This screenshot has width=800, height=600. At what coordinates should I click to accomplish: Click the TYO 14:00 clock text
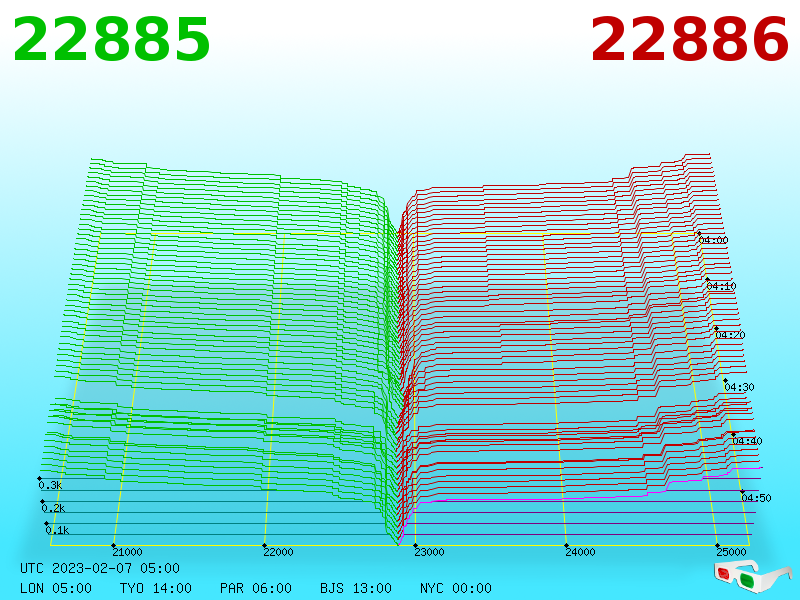click(x=156, y=588)
